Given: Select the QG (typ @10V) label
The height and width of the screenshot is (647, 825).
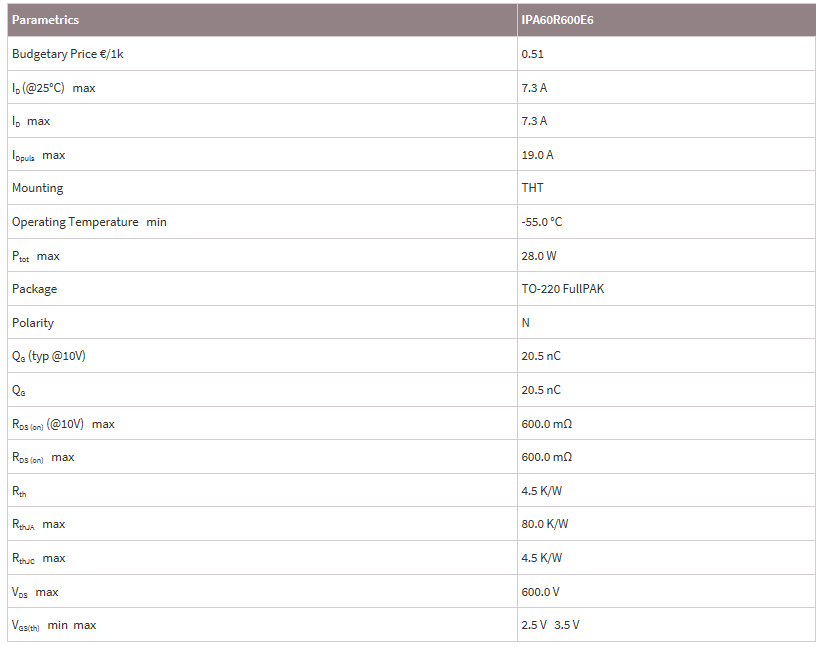Looking at the screenshot, I should [49, 356].
